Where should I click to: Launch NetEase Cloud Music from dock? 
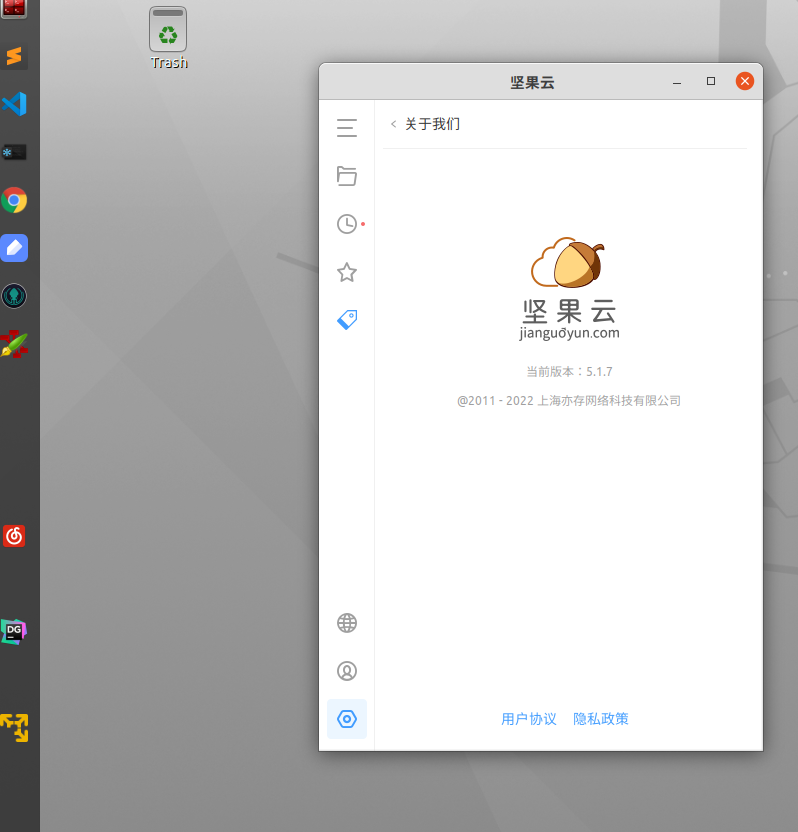pos(14,536)
